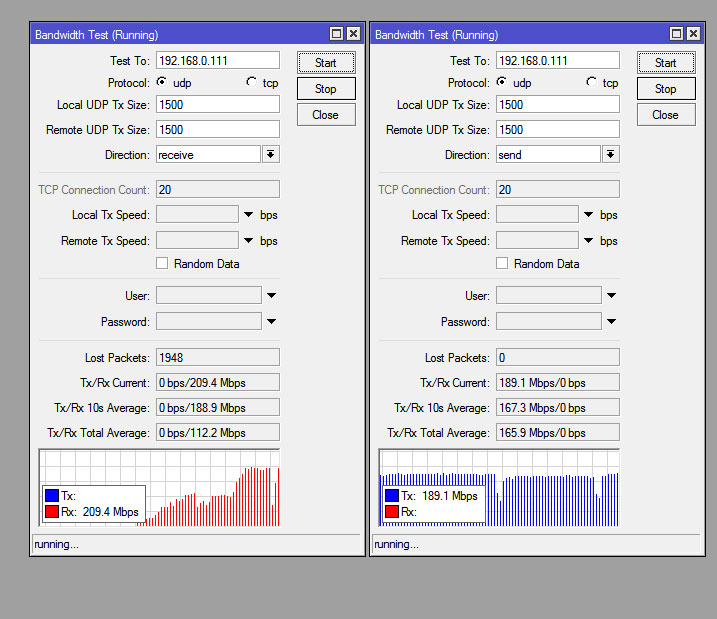Select udp protocol in left window
717x619 pixels.
(161, 82)
